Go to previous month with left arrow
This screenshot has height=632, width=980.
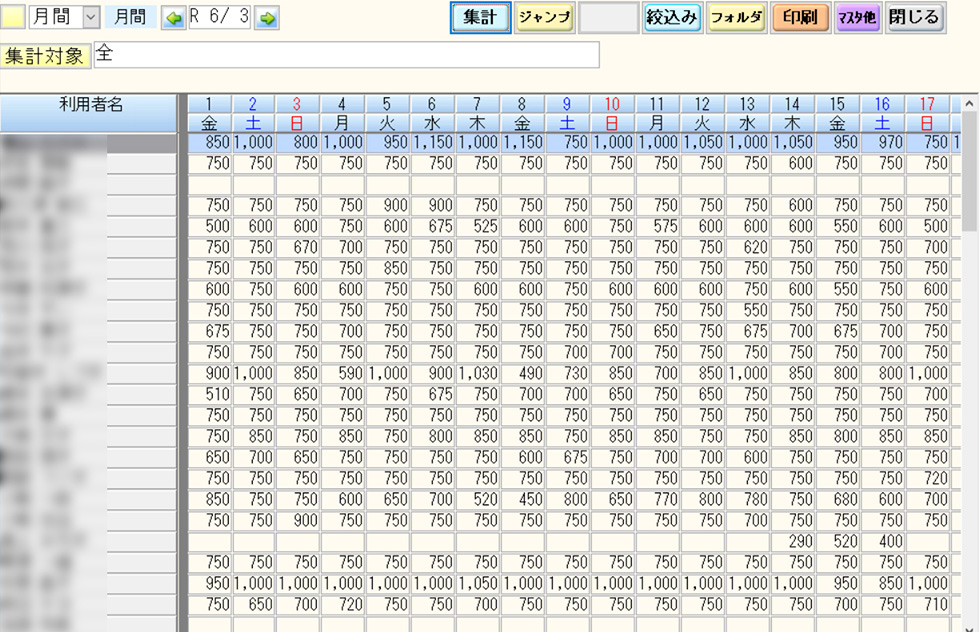(x=174, y=18)
